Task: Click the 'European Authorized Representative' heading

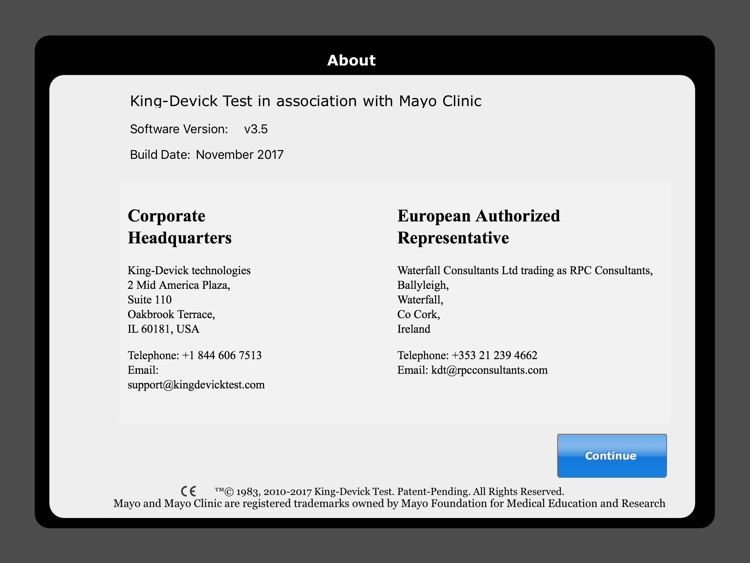Action: click(x=478, y=227)
